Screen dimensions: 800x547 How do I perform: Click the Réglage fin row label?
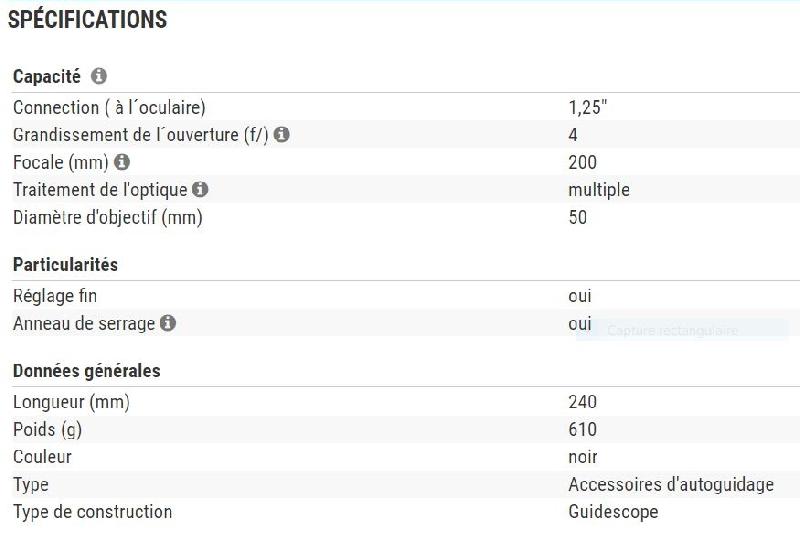(55, 296)
